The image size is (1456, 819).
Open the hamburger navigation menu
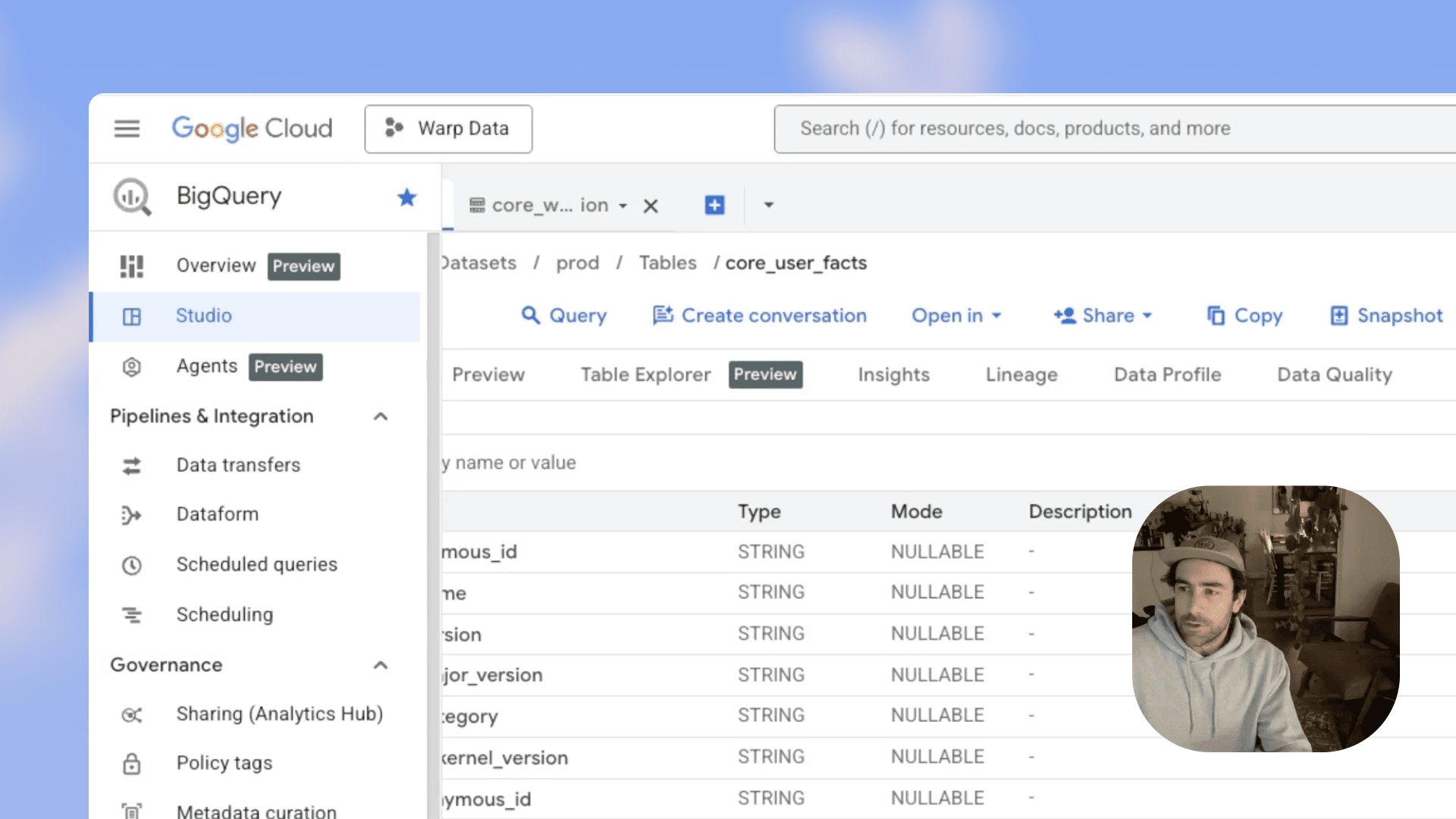(127, 129)
